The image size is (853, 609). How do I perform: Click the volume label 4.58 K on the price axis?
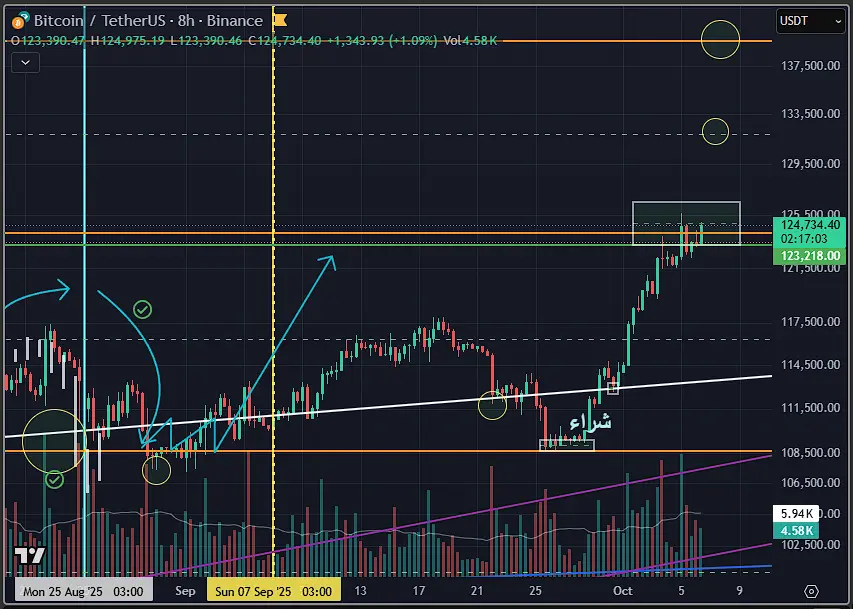[x=796, y=530]
